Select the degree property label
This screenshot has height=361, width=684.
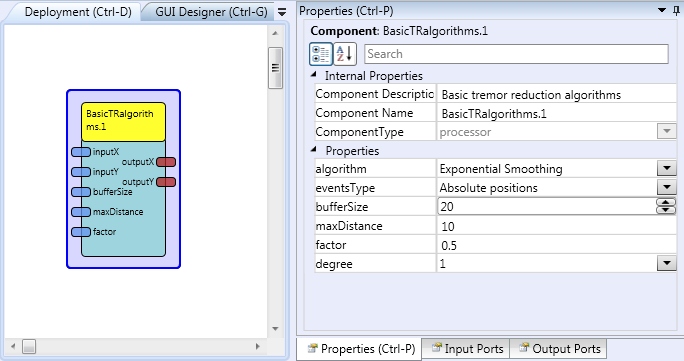(x=334, y=264)
